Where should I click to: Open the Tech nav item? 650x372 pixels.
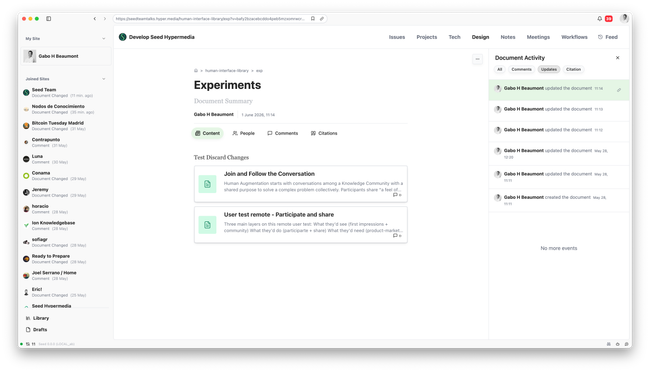[x=454, y=37]
